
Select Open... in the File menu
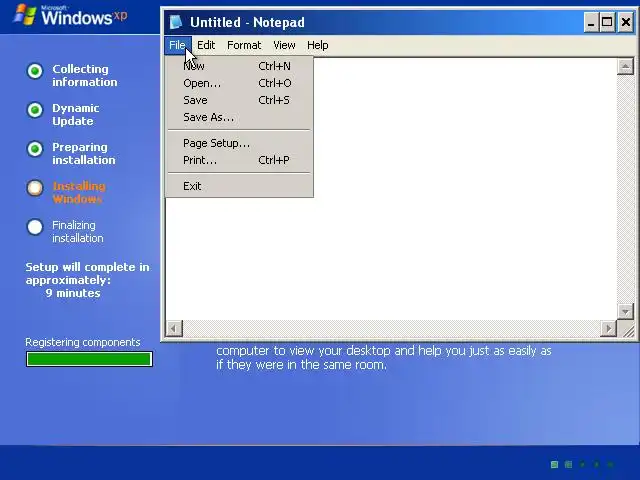(x=240, y=83)
